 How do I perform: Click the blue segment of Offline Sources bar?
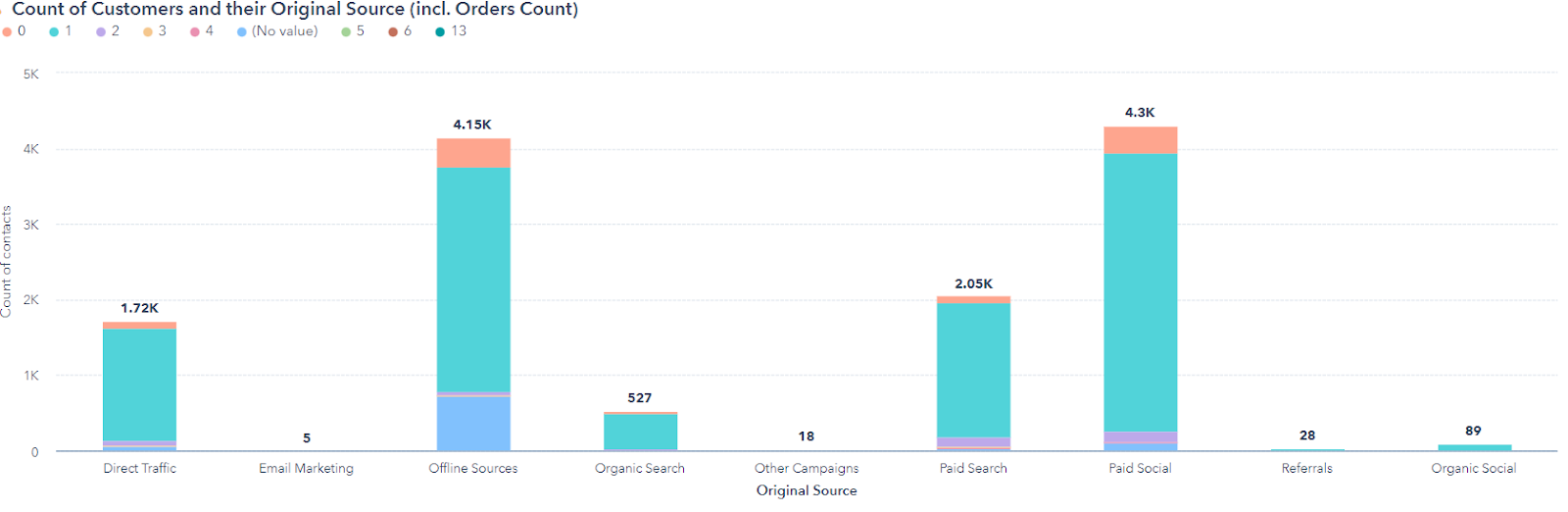coord(473,424)
